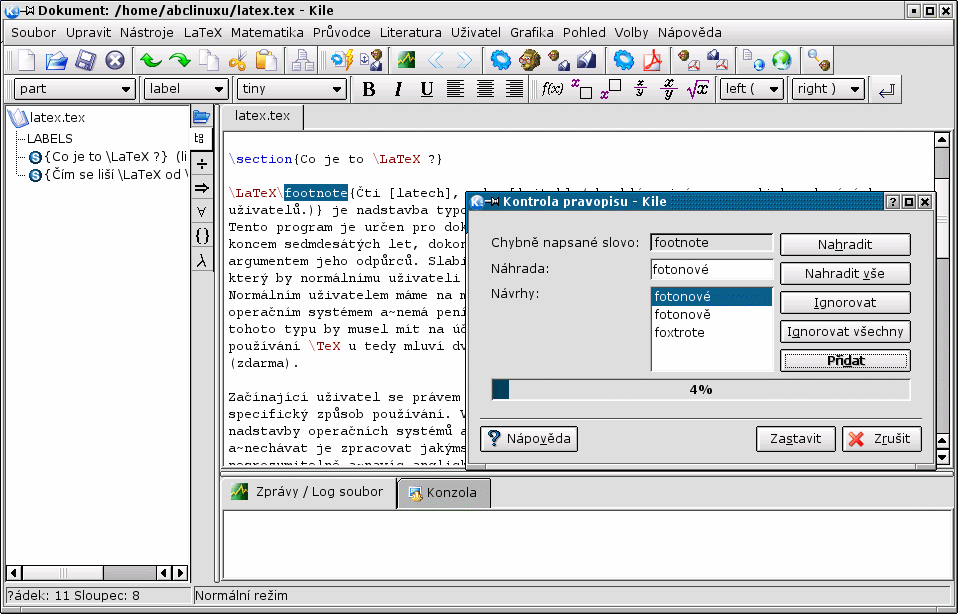Click the 'Normální režim' status bar text
Viewport: 958px width, 614px height.
[242, 596]
